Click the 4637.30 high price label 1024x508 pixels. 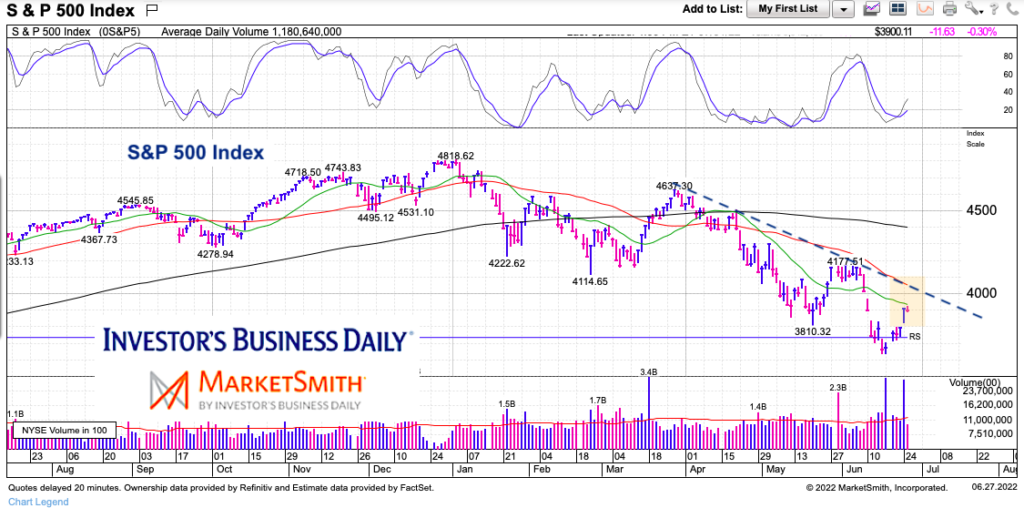click(x=674, y=185)
